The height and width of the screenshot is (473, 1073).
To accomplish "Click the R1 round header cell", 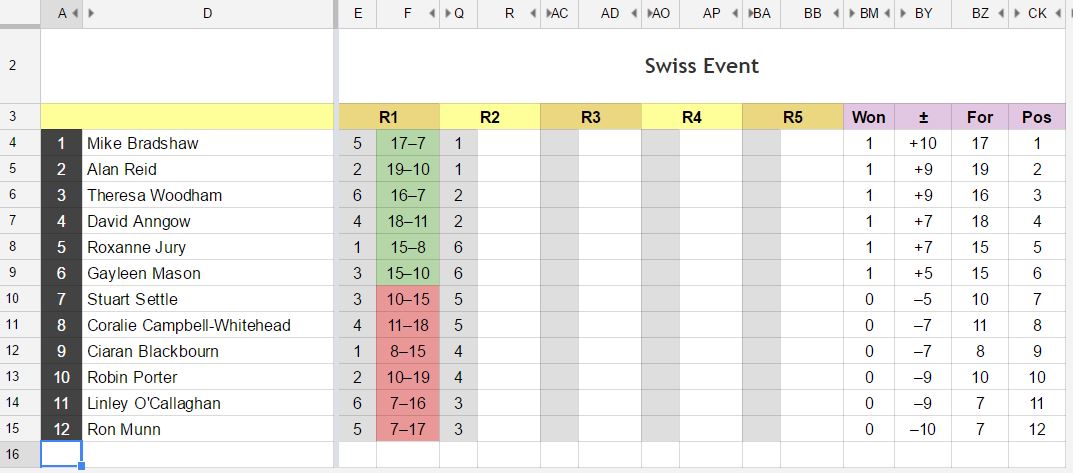I will (x=389, y=117).
